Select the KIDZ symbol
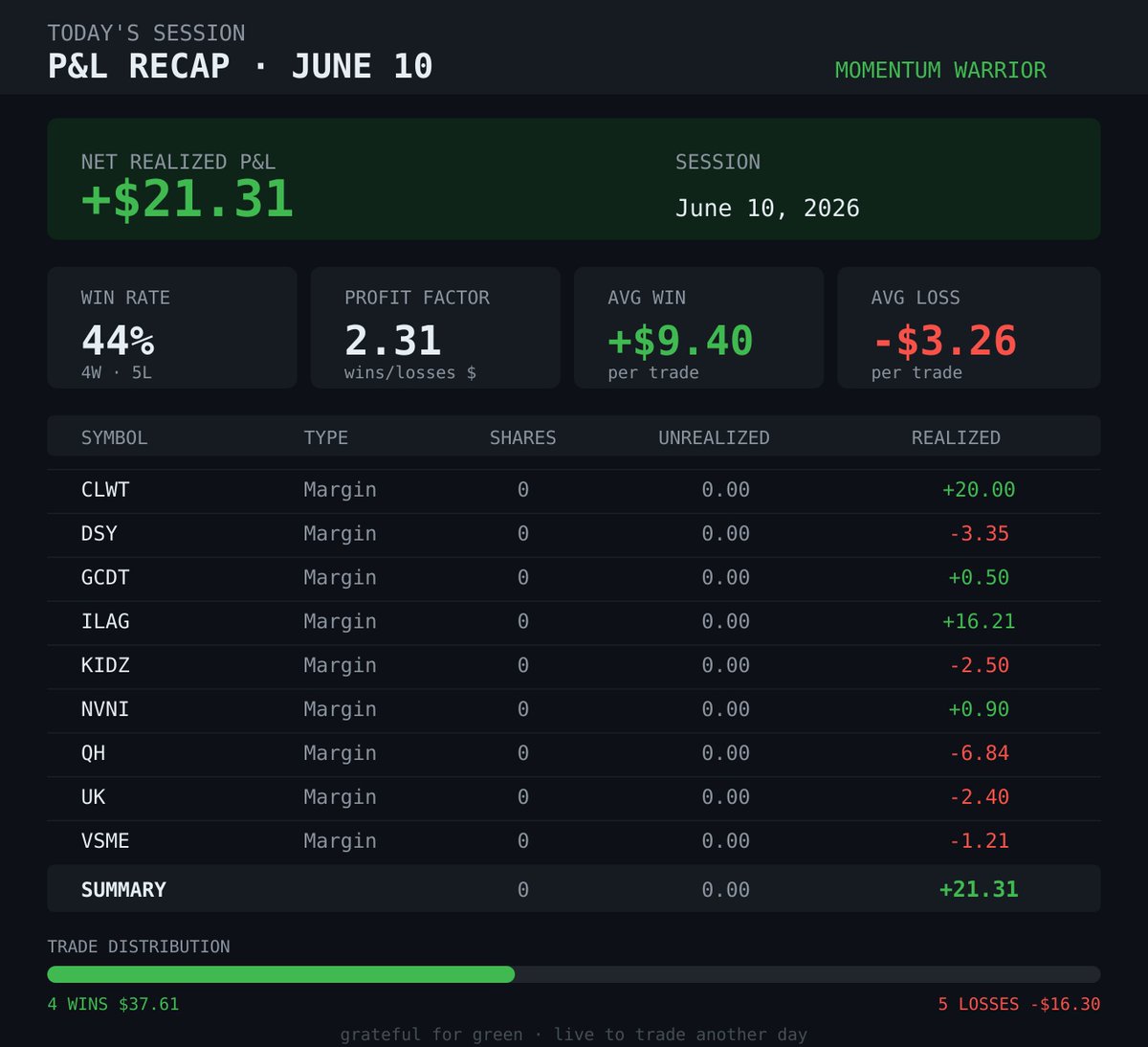Image resolution: width=1148 pixels, height=1047 pixels. click(105, 665)
